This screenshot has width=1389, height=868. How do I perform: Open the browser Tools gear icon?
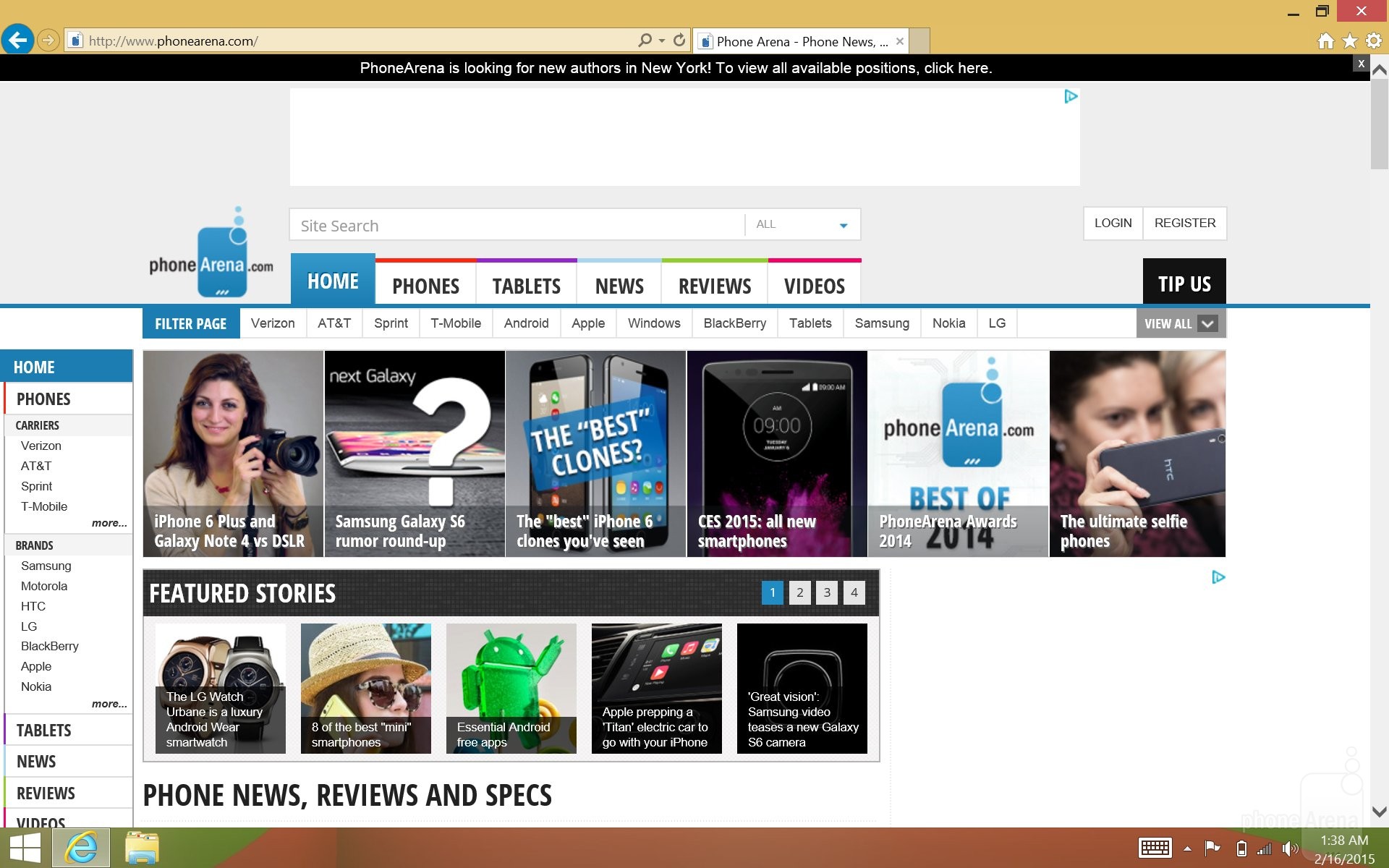click(x=1372, y=41)
